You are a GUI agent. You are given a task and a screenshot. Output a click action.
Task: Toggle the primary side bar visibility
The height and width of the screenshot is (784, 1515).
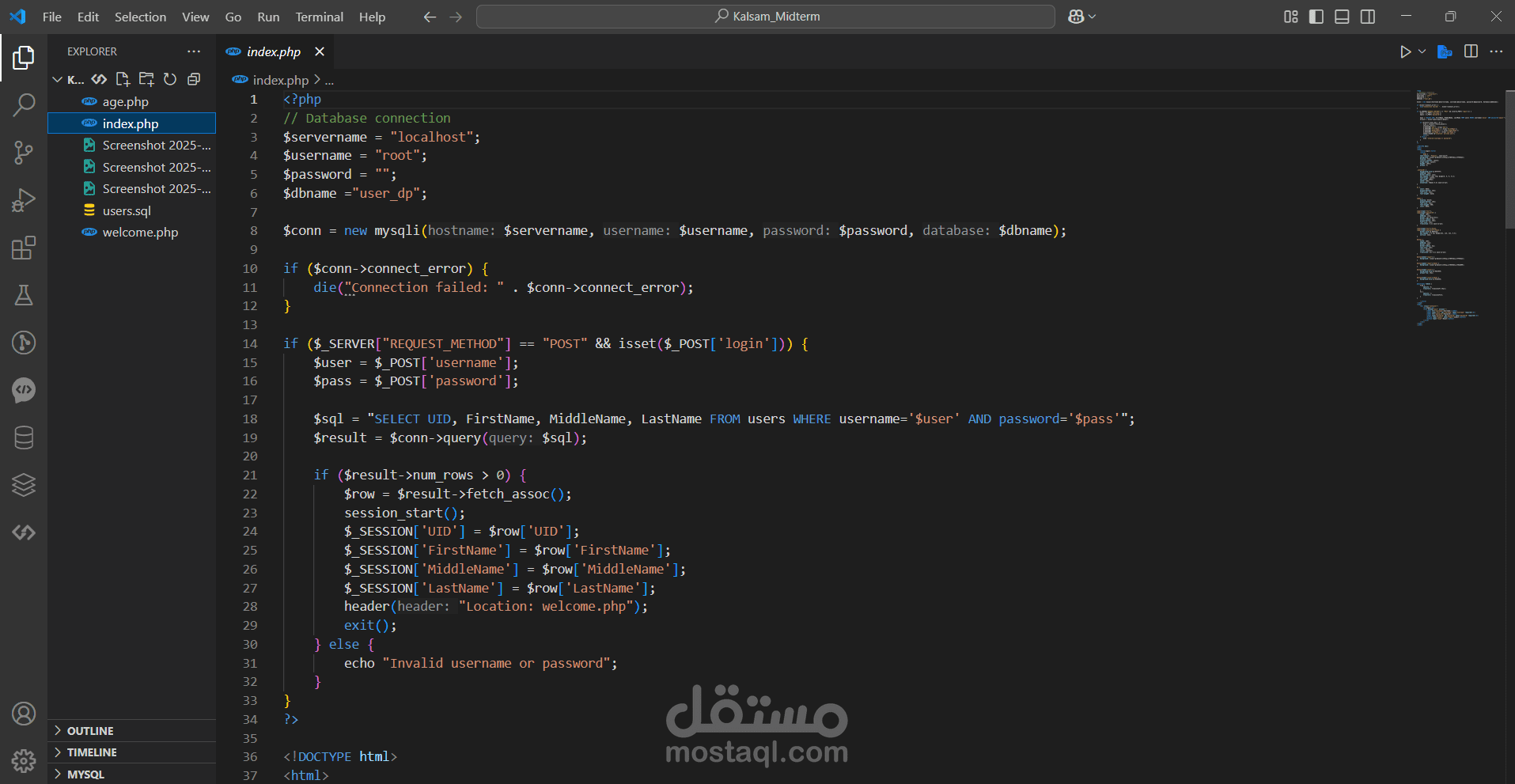pos(1316,17)
